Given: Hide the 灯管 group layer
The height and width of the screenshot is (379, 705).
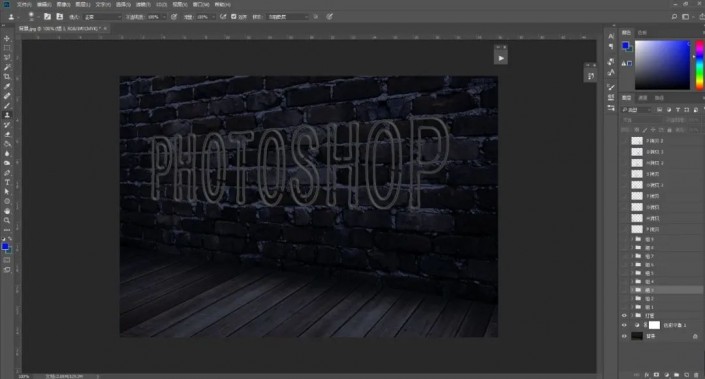Looking at the screenshot, I should click(624, 316).
